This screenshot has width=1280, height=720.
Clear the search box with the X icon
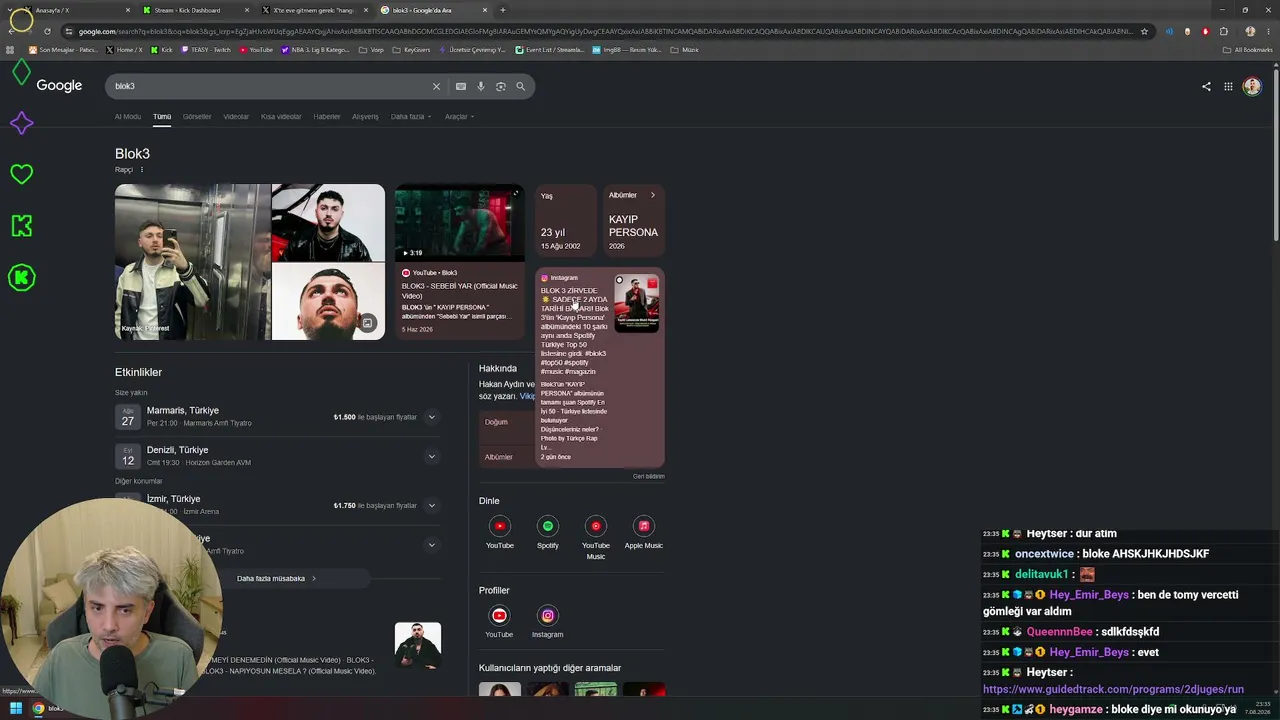coord(436,86)
